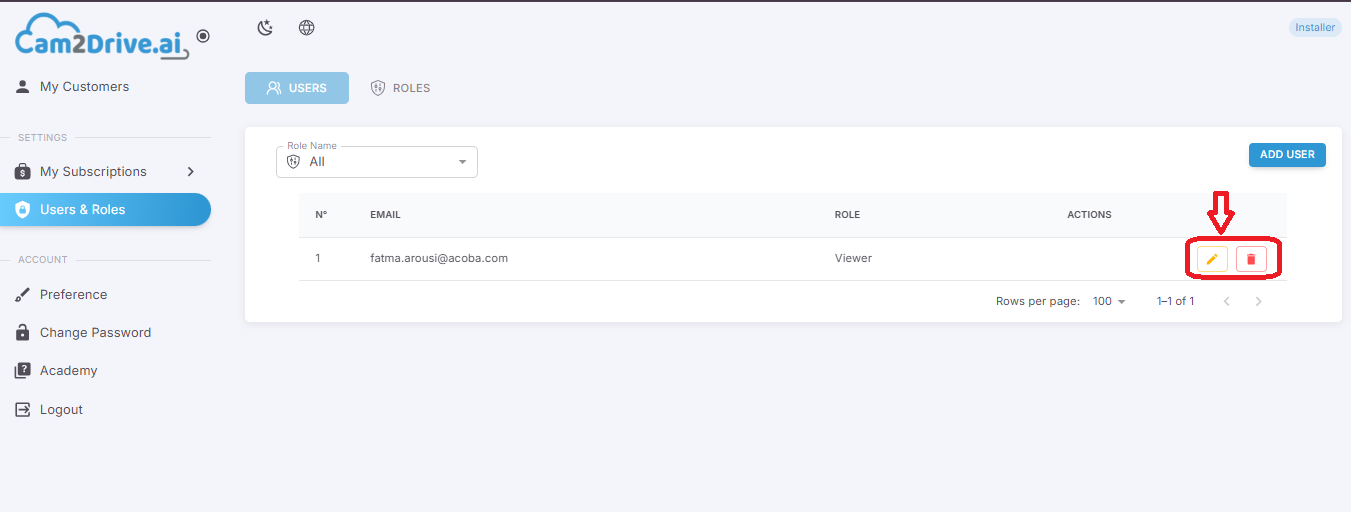Click the Installer badge
The height and width of the screenshot is (512, 1351).
click(1315, 28)
